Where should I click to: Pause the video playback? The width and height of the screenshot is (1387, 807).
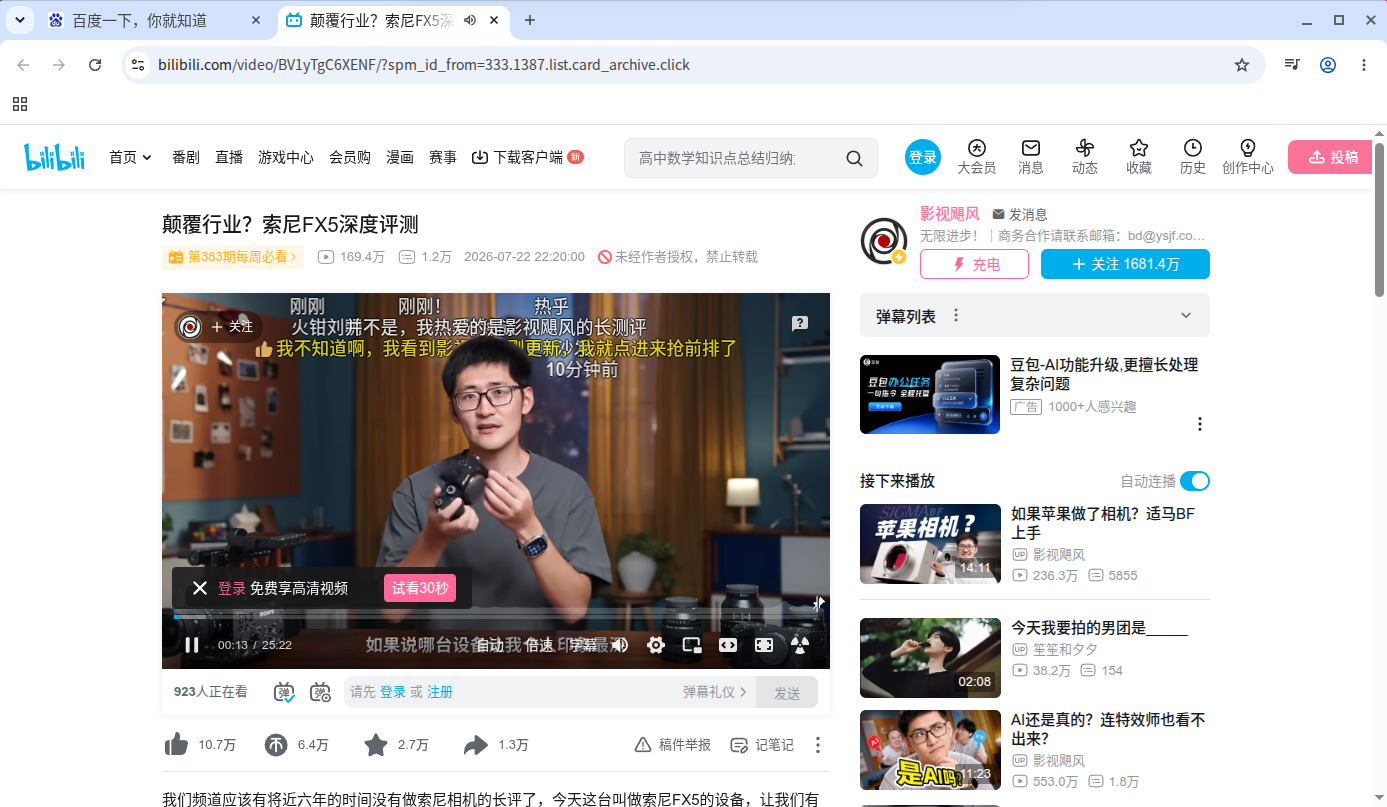[x=191, y=645]
